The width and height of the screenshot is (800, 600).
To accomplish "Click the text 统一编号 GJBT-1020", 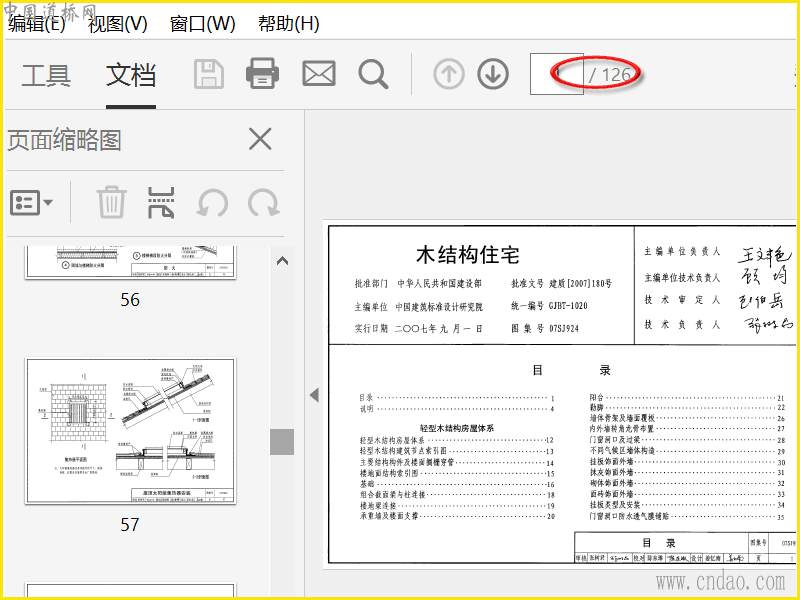I will (549, 306).
